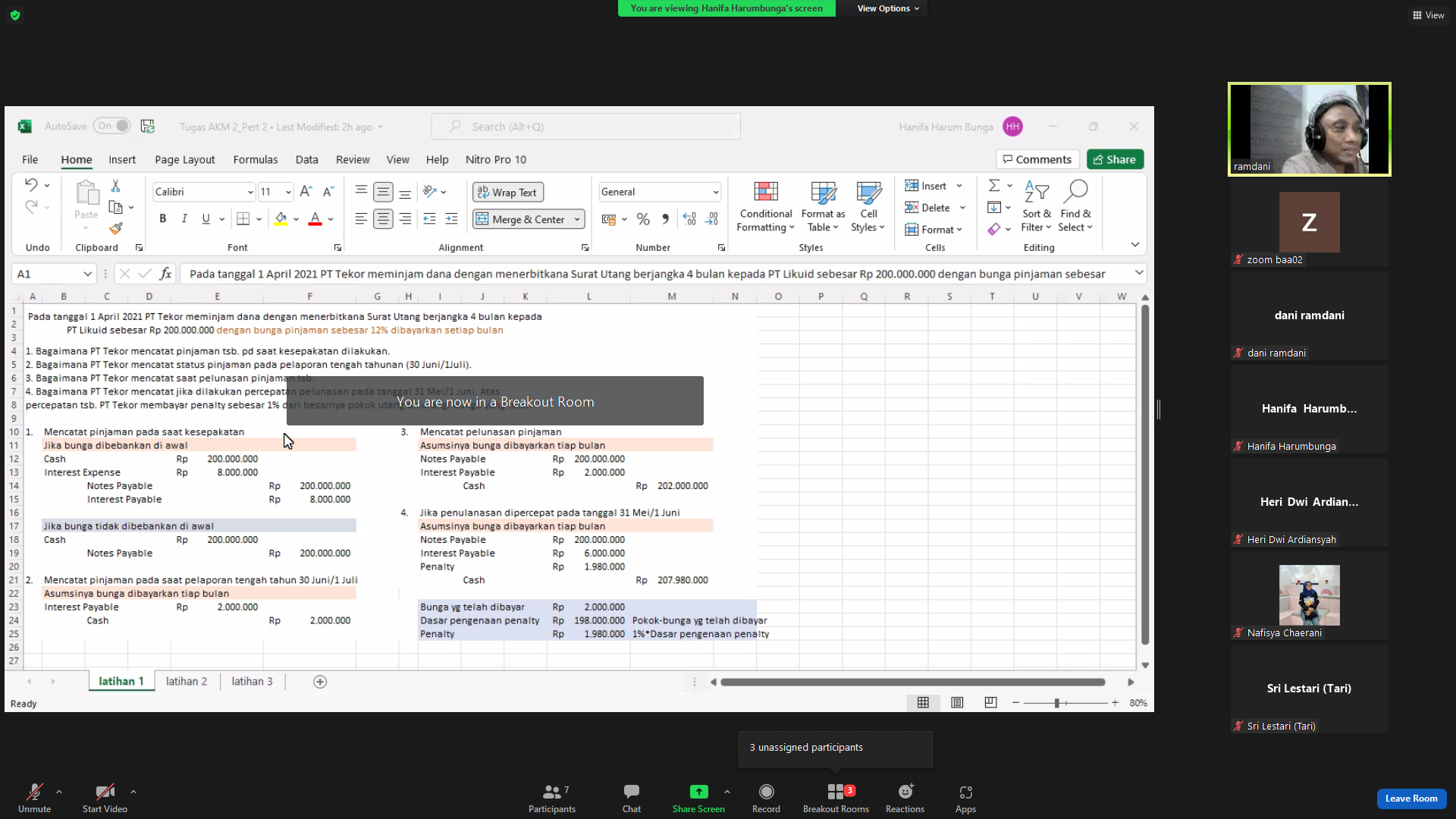Image resolution: width=1456 pixels, height=819 pixels.
Task: Click the Save icon in title bar
Action: pos(148,126)
